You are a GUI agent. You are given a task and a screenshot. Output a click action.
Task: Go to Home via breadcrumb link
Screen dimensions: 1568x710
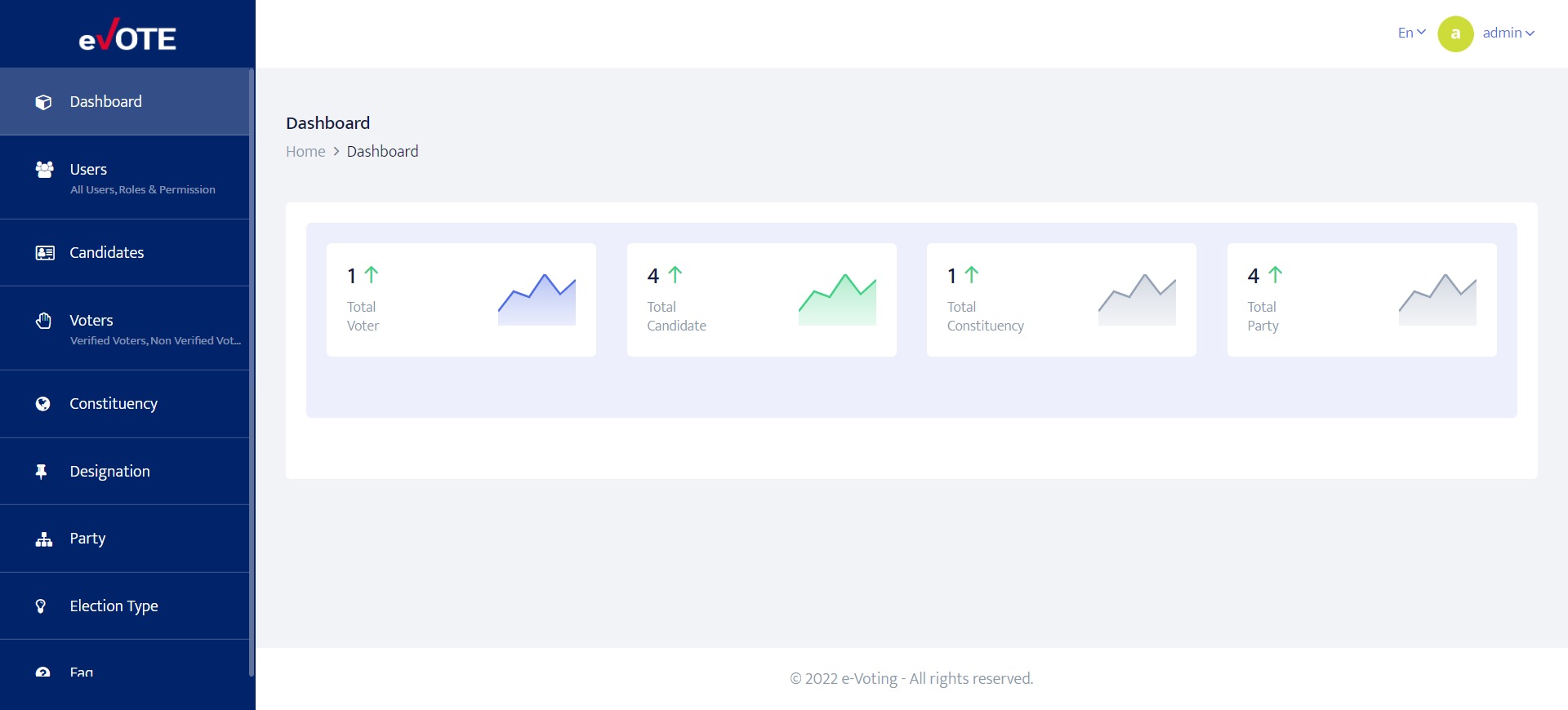[x=305, y=152]
